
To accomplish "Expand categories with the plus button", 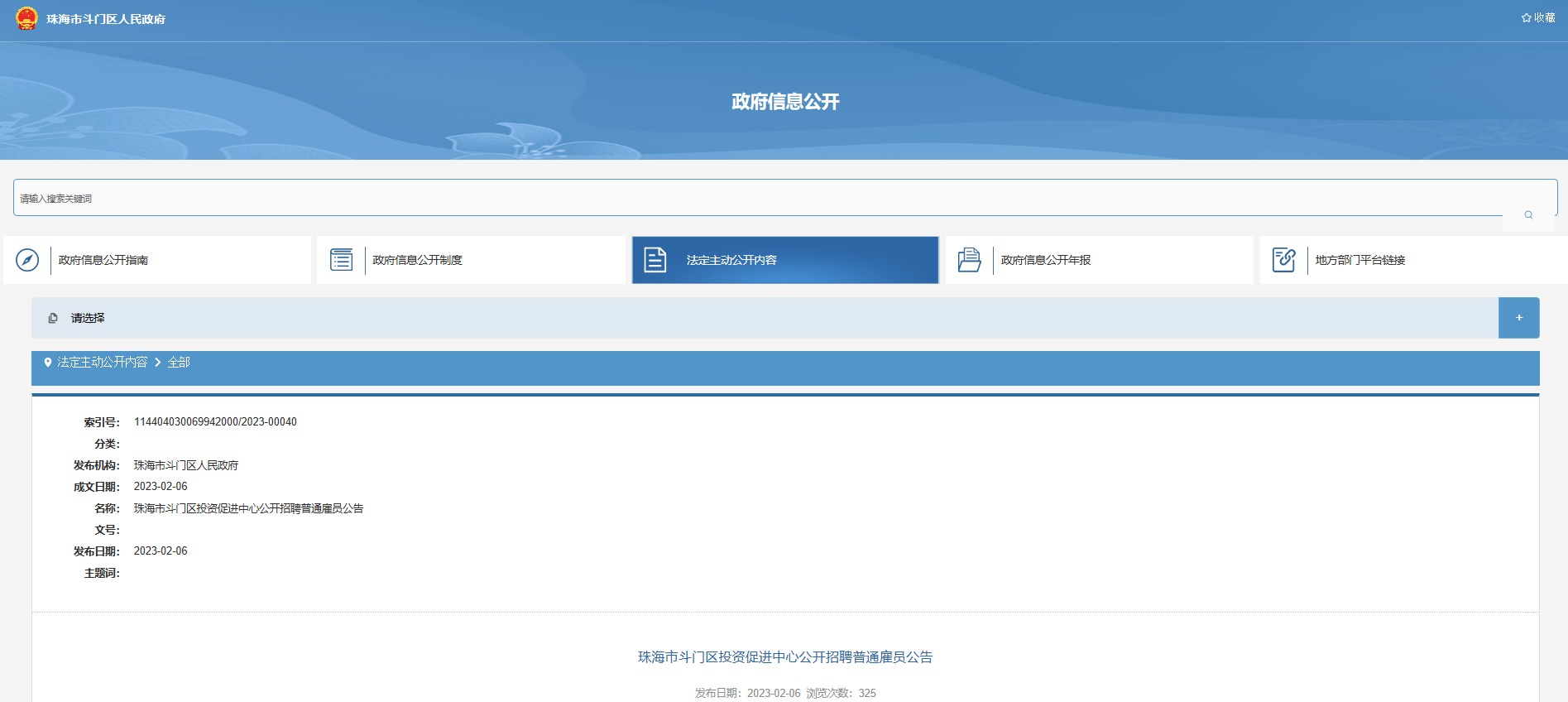I will (1518, 318).
